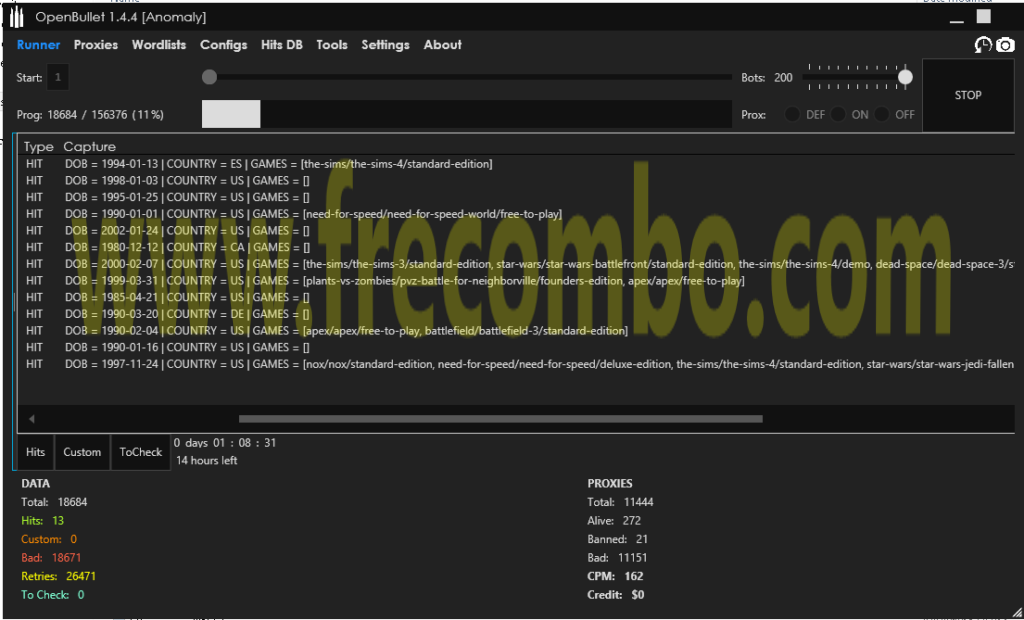Click the Retries: 26471 counter
The image size is (1024, 620).
(59, 576)
